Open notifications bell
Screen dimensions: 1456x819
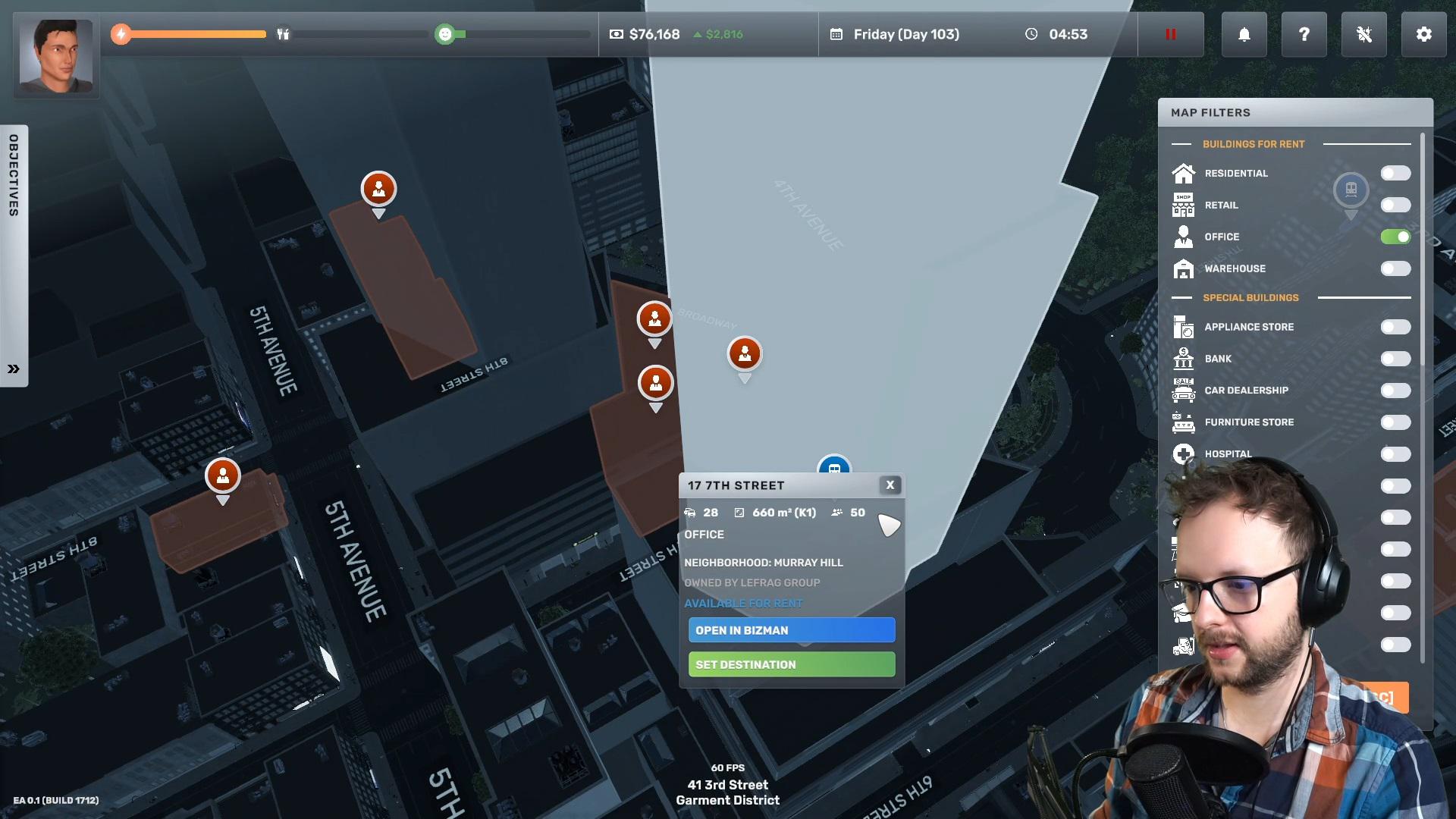[x=1244, y=34]
